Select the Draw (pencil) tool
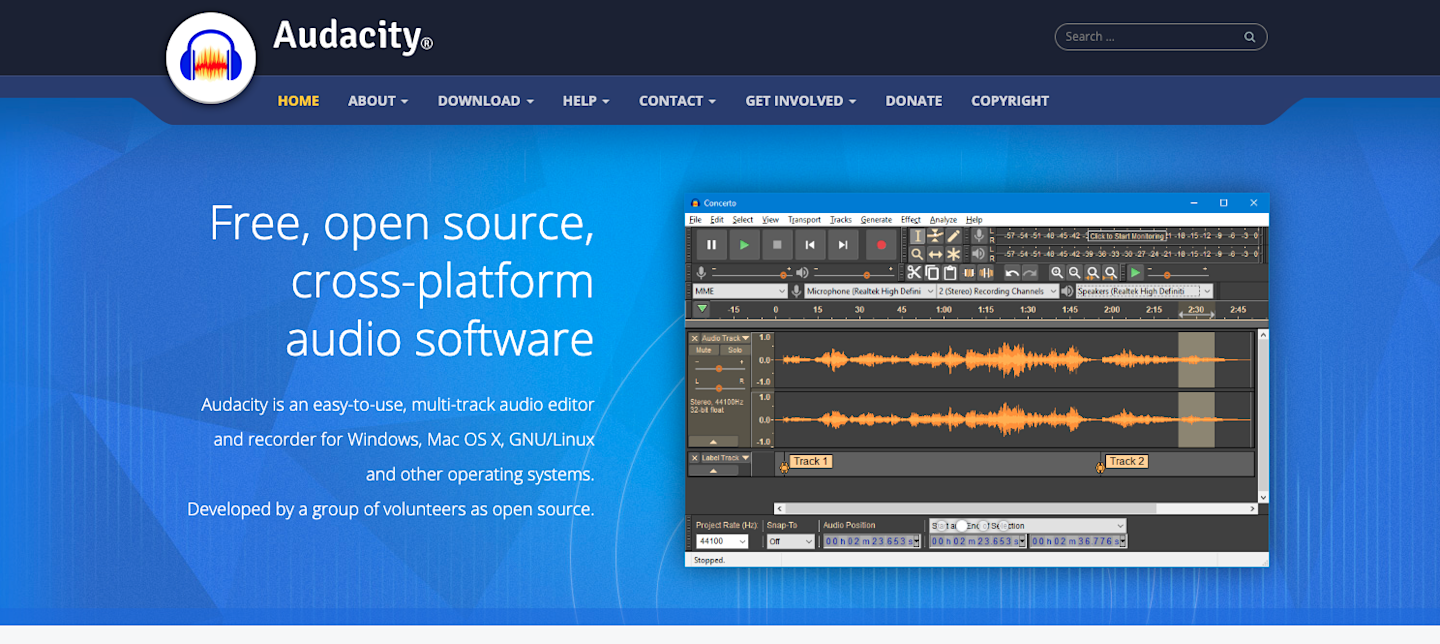This screenshot has height=644, width=1440. 953,236
